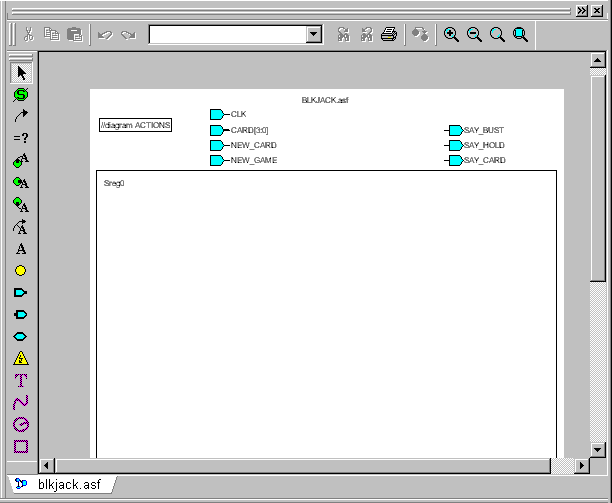The height and width of the screenshot is (503, 612).
Task: Pick the purple text 'T' tool
Action: click(21, 380)
